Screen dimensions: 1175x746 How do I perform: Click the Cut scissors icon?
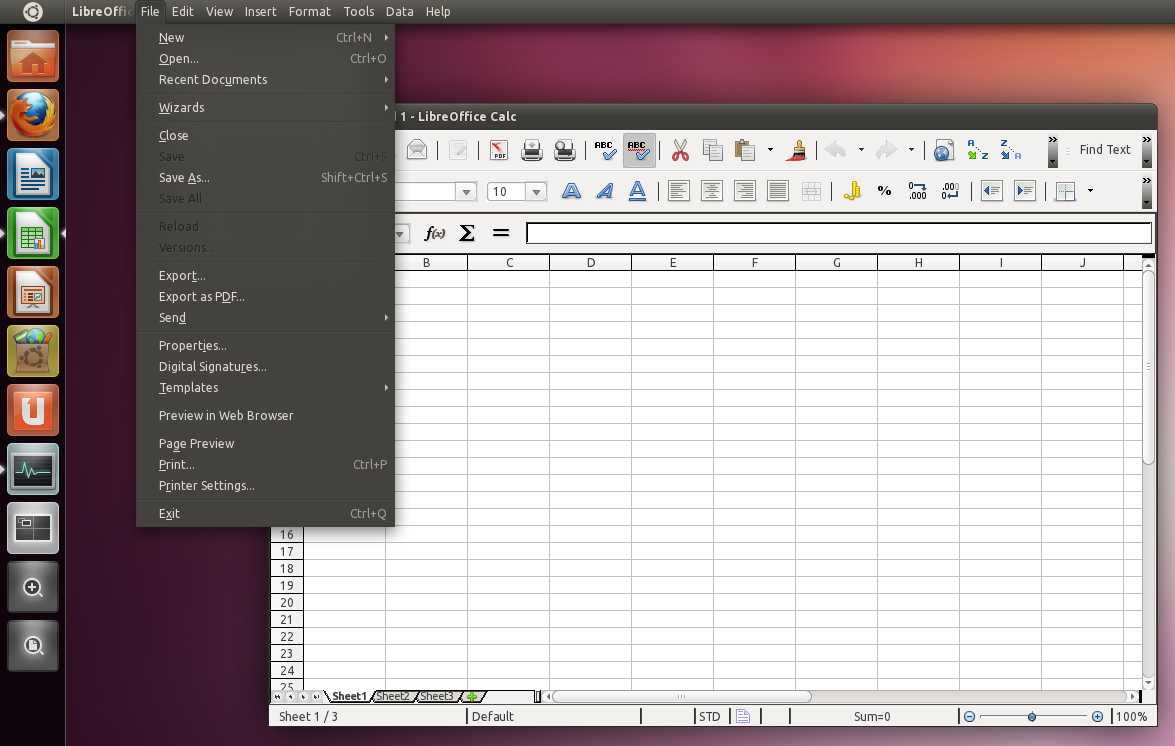[x=680, y=151]
